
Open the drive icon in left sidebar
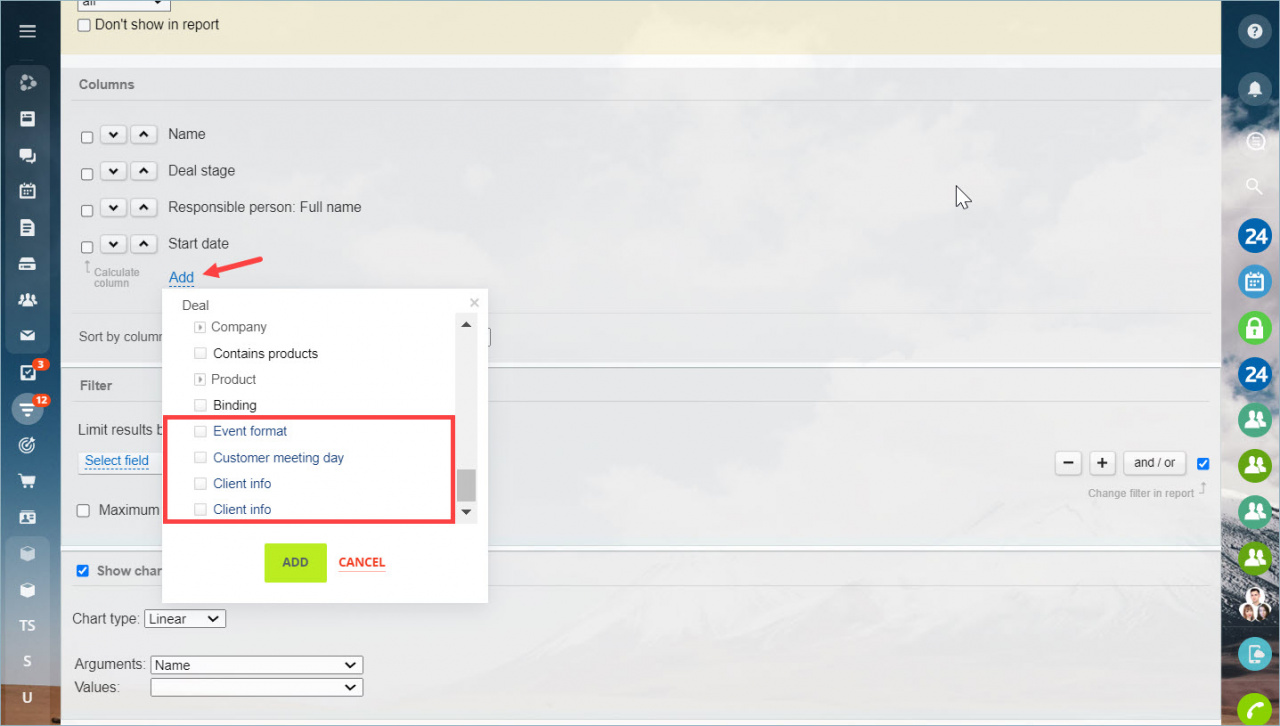pyautogui.click(x=27, y=264)
